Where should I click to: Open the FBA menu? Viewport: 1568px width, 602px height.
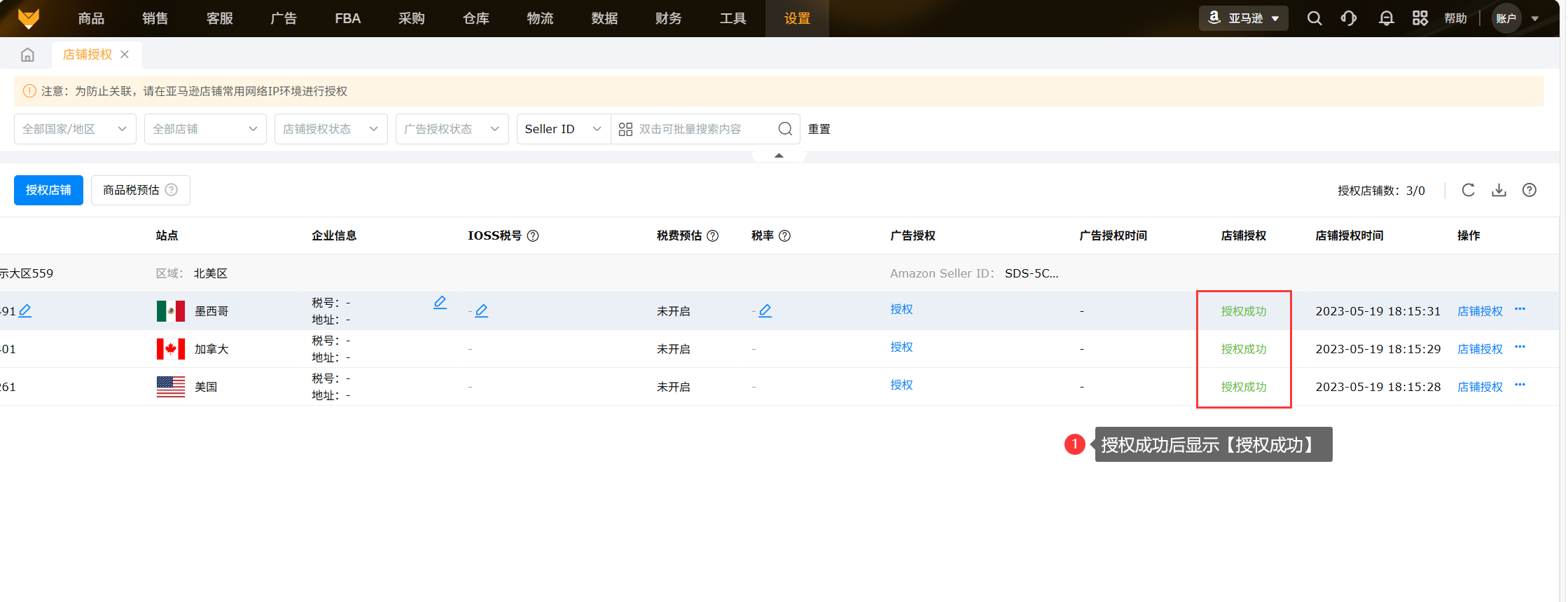click(347, 18)
